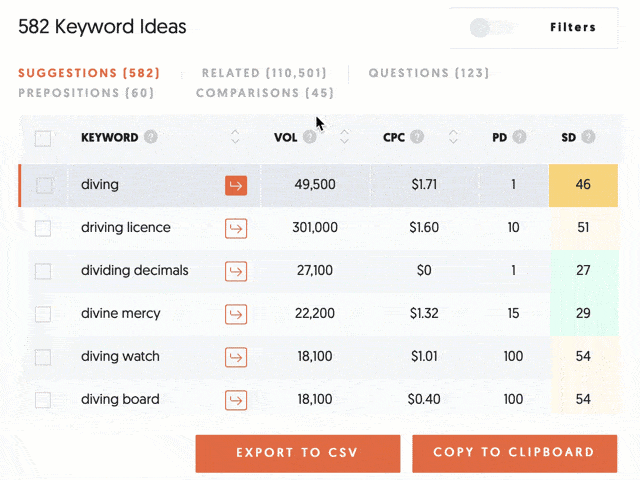Show help for the PD column

coord(520,137)
